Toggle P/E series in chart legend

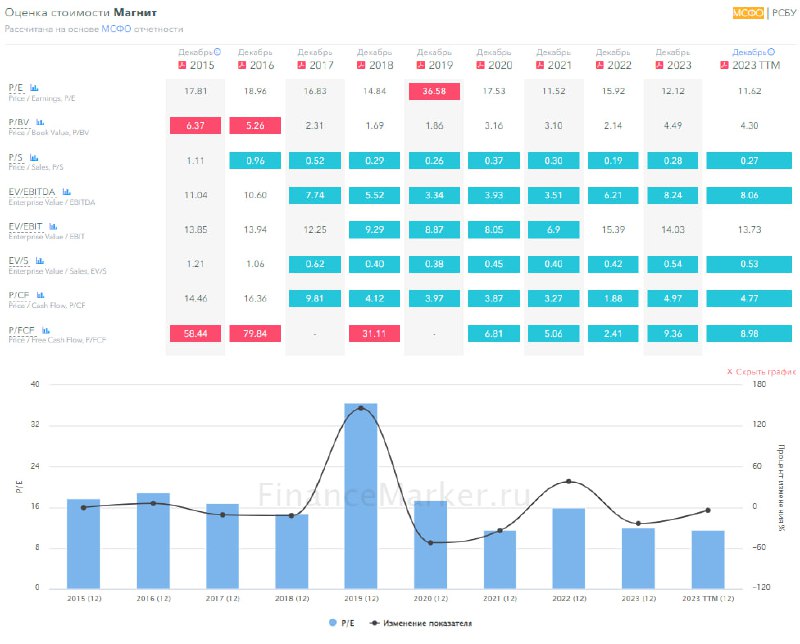point(342,623)
